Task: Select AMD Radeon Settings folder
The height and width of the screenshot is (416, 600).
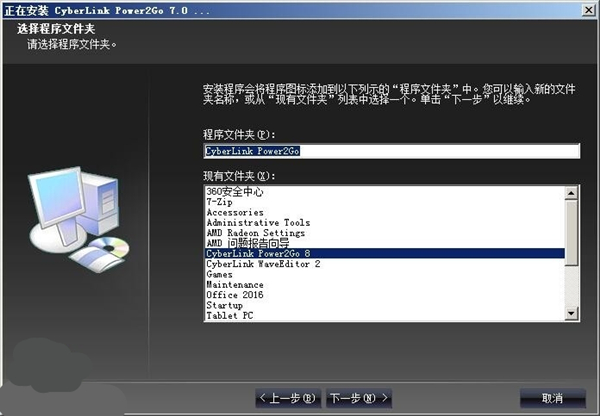Action: [x=385, y=233]
